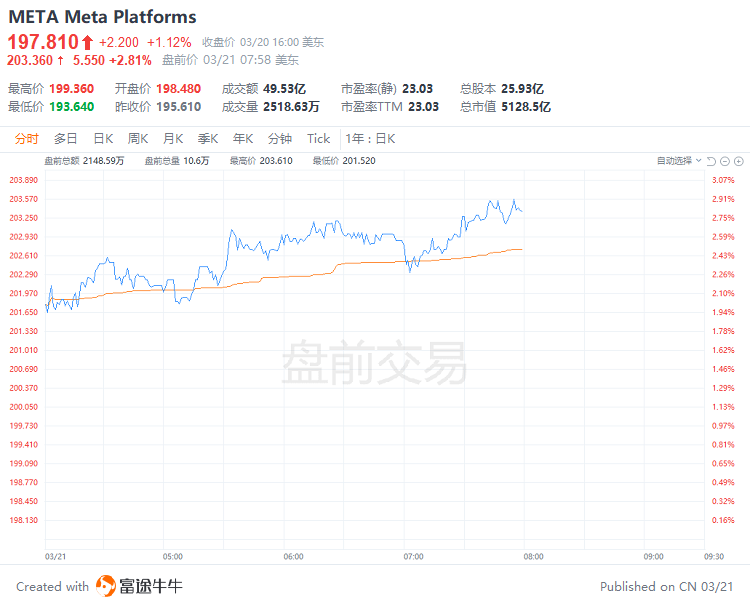The image size is (750, 607).
Task: Click the Futu bull logo icon
Action: 106,586
